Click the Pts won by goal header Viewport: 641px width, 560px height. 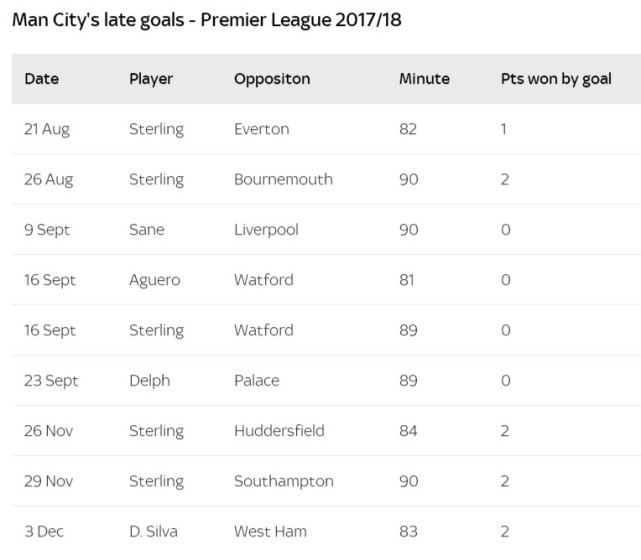click(x=556, y=79)
